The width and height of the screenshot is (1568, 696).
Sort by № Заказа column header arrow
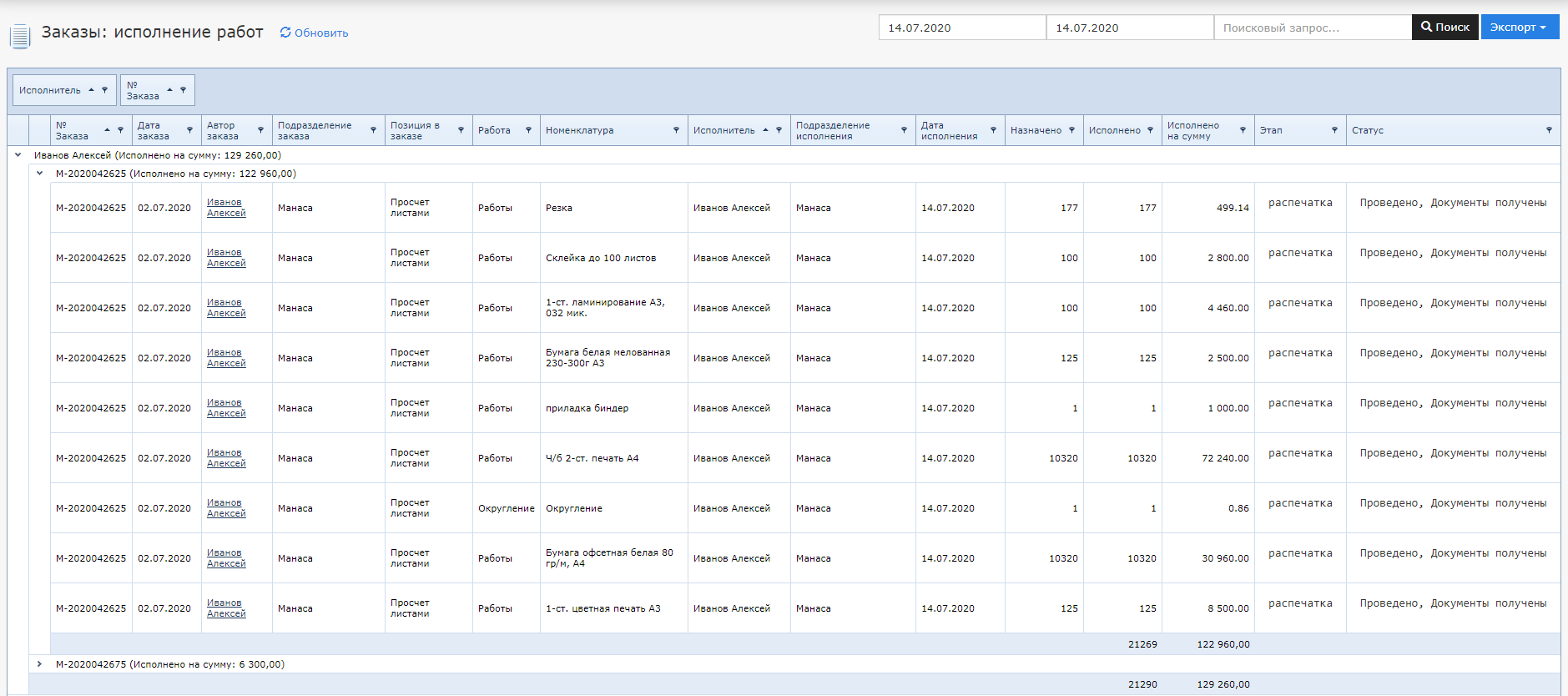(x=108, y=130)
